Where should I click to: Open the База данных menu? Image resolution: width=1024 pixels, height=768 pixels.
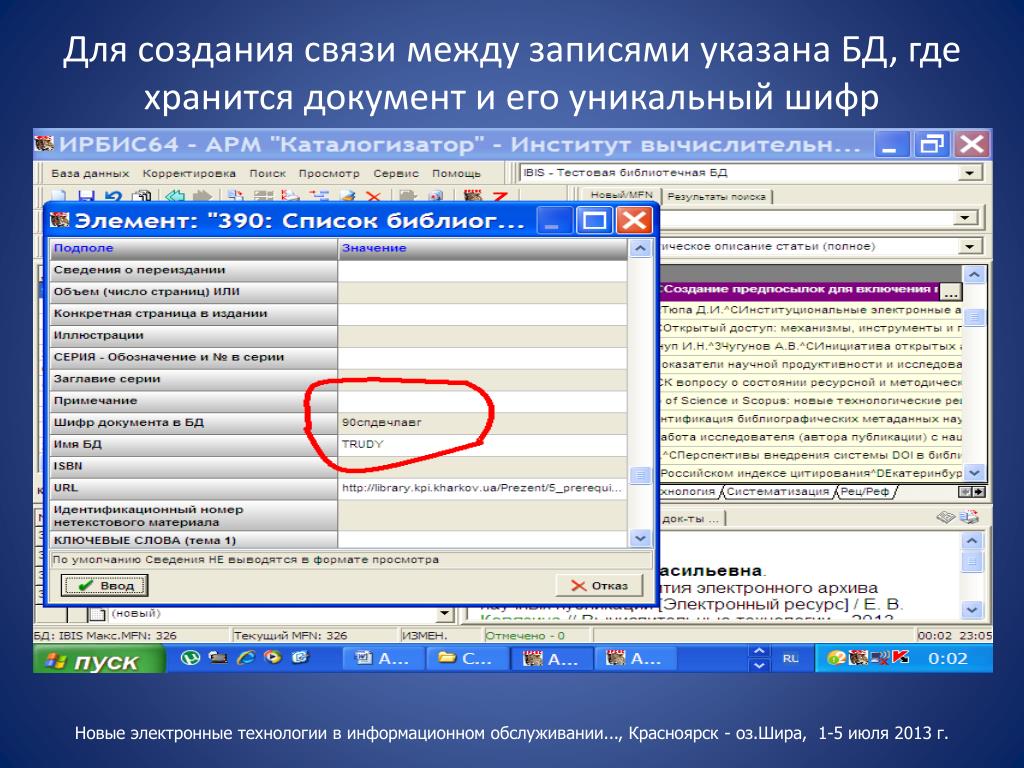[90, 173]
